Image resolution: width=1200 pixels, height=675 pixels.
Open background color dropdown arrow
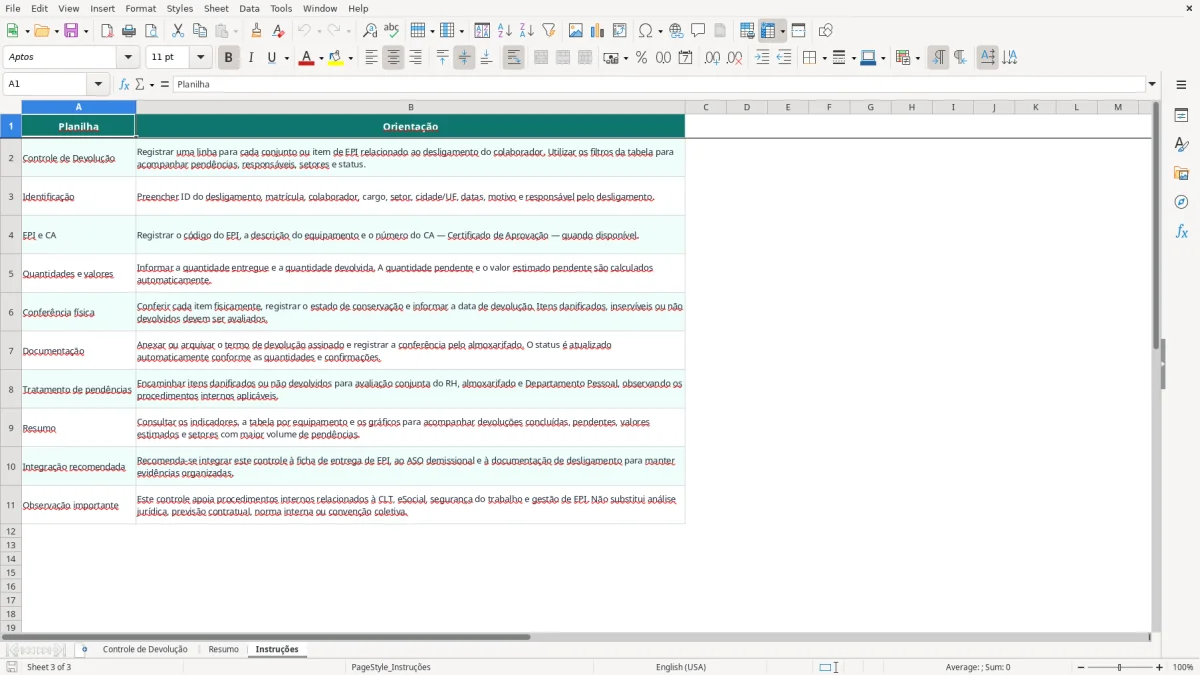351,58
